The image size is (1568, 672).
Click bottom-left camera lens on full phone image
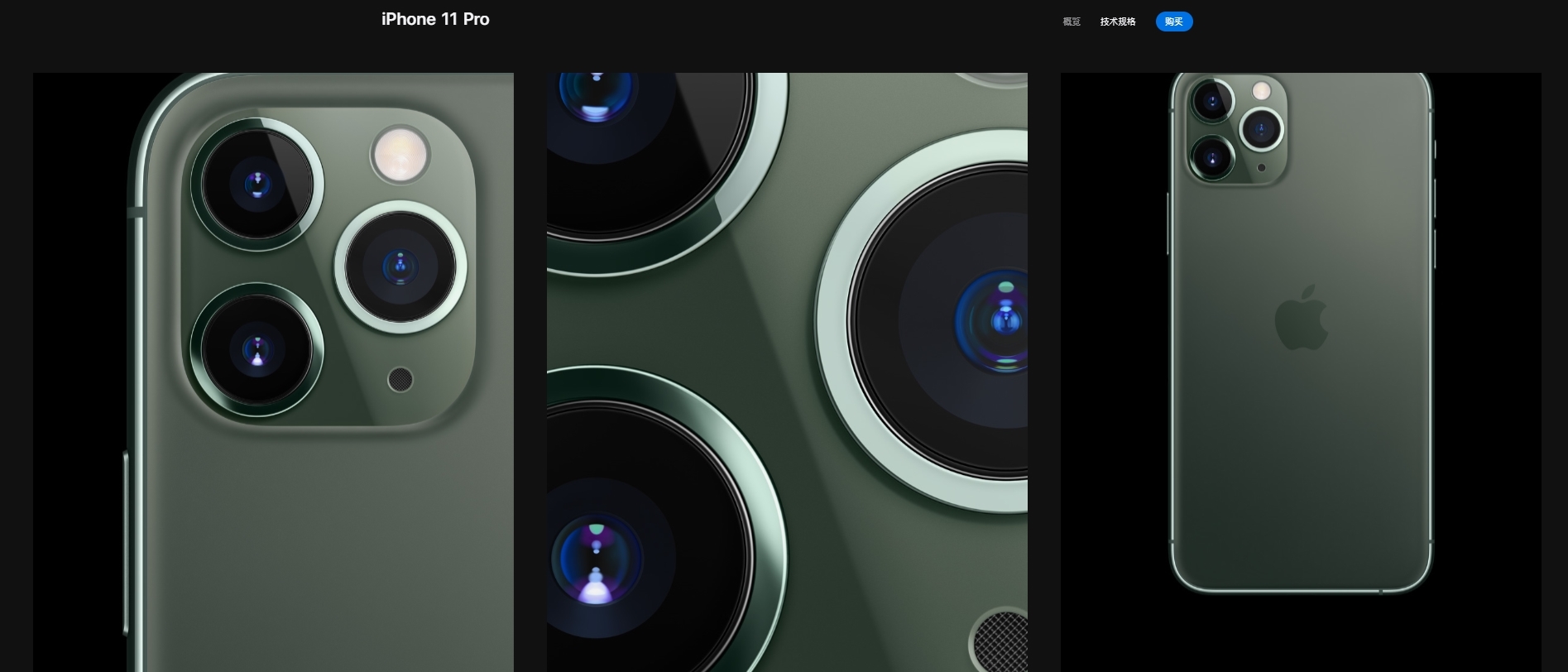click(x=1212, y=156)
